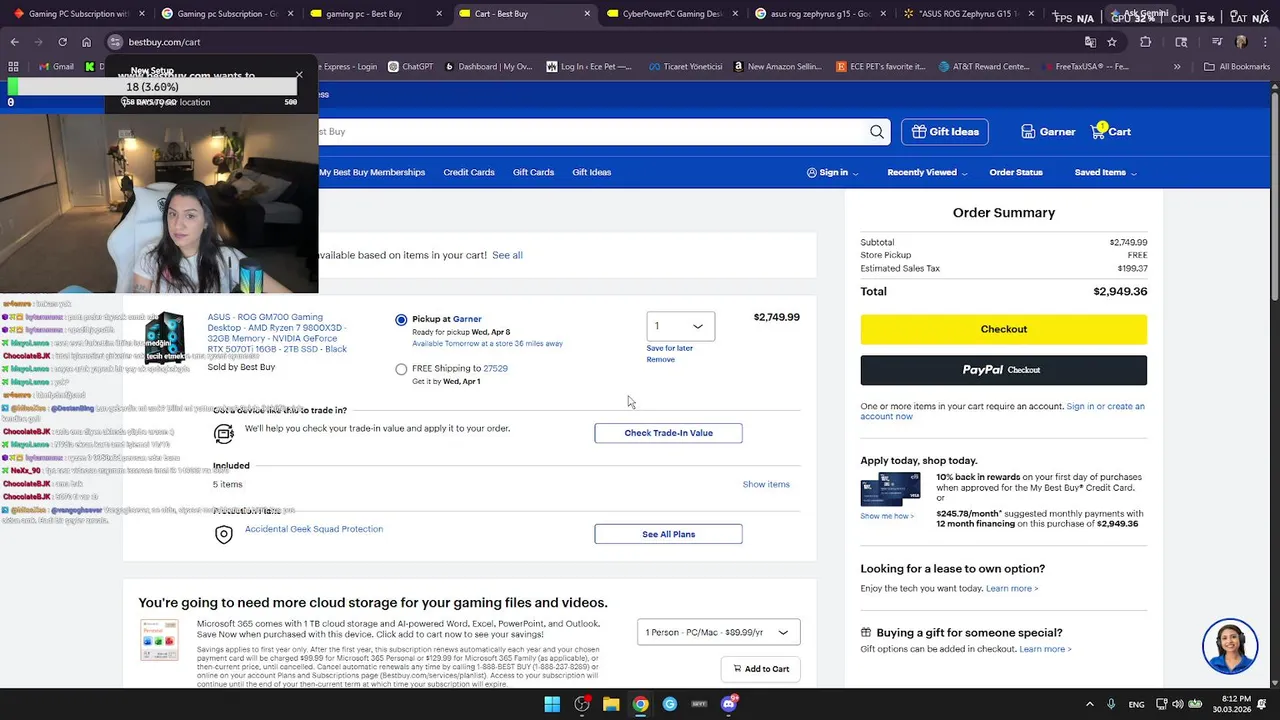Image resolution: width=1280 pixels, height=720 pixels.
Task: Open Microsoft 365 plan dropdown
Action: point(718,632)
